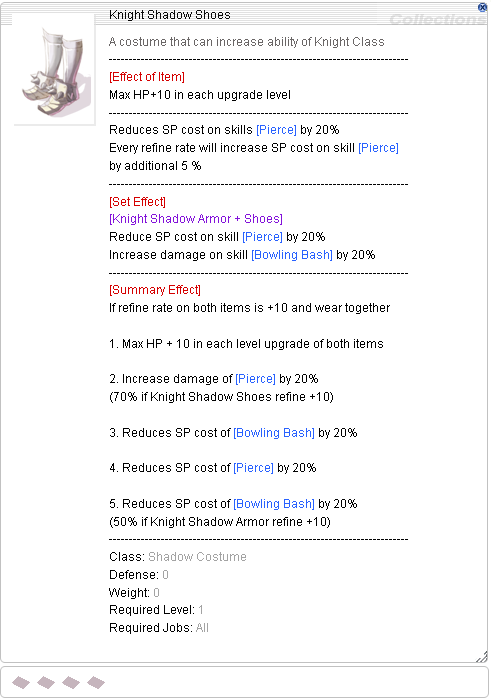Open Pierce link in 'Every refine rate' line
This screenshot has width=491, height=698.
[x=378, y=147]
